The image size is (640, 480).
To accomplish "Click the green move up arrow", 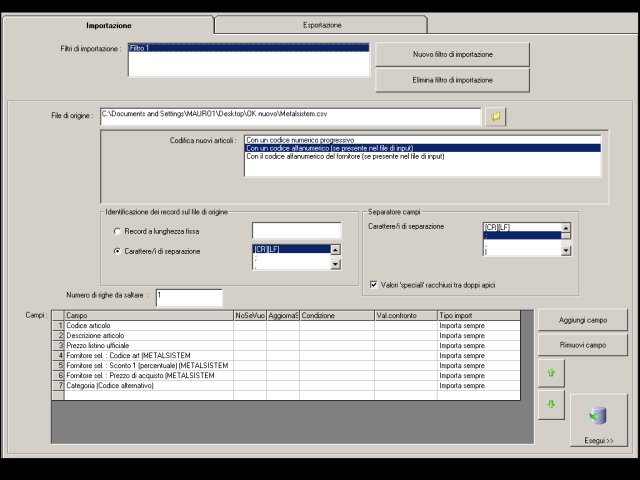I will (550, 371).
